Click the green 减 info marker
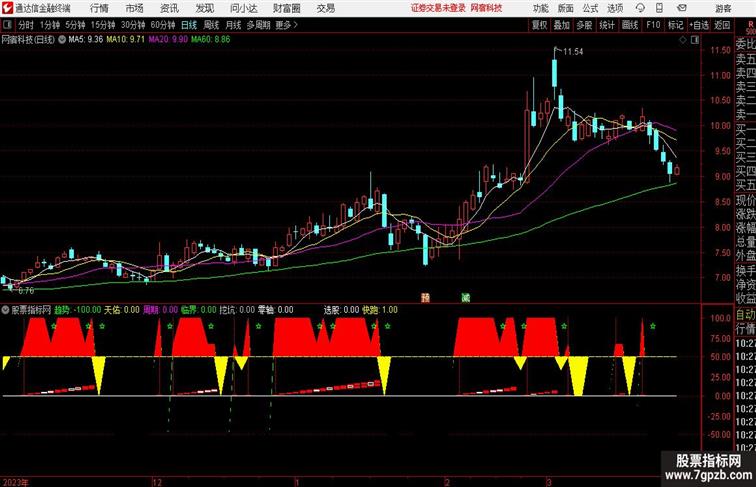 pyautogui.click(x=465, y=298)
